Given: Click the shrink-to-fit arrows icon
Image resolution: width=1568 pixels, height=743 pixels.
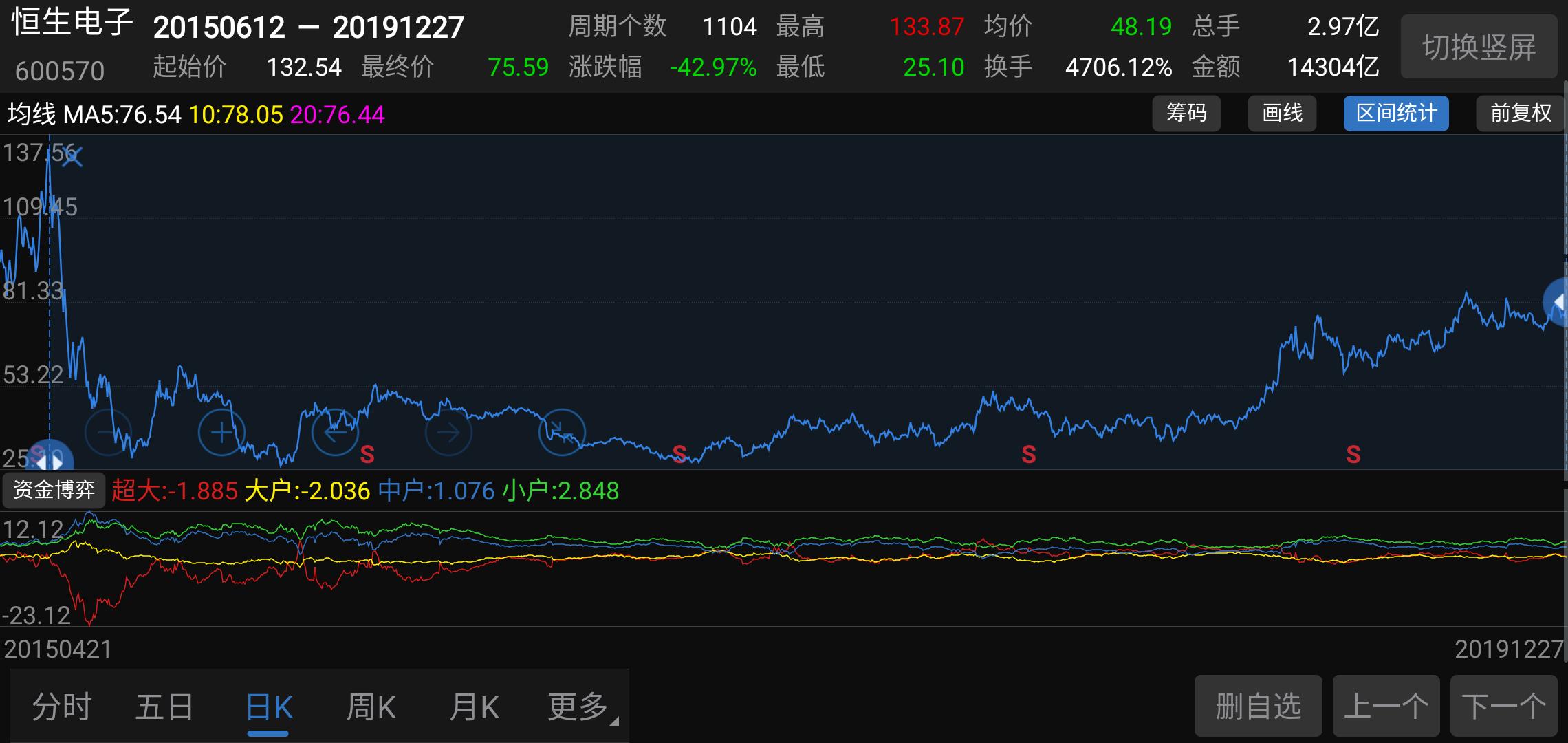Looking at the screenshot, I should (x=562, y=432).
